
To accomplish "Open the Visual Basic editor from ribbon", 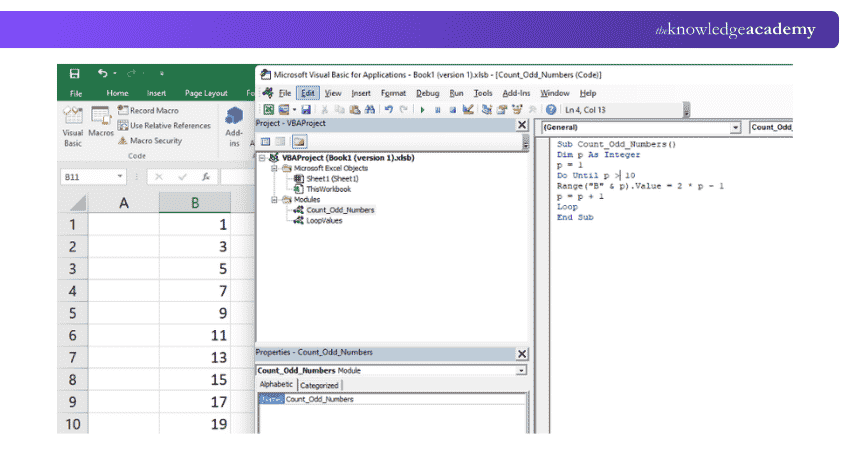I will 73,127.
